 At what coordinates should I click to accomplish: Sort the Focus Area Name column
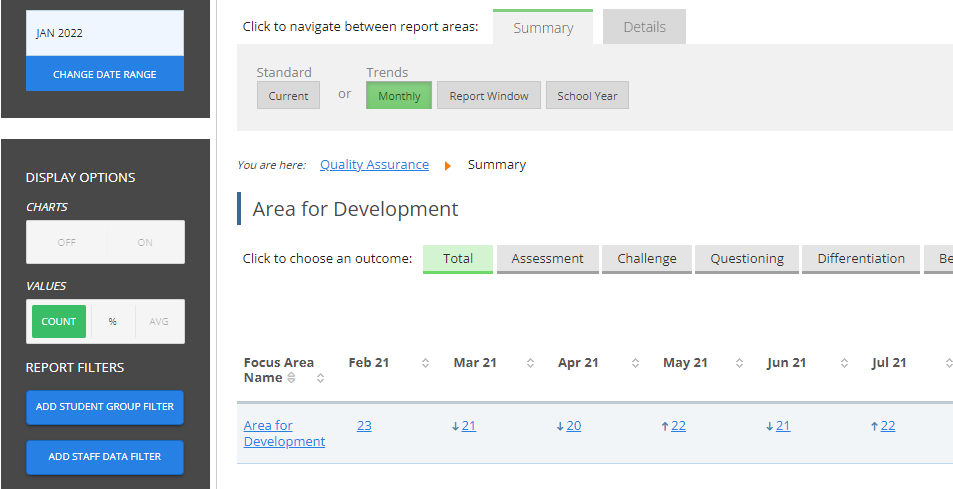pos(320,378)
